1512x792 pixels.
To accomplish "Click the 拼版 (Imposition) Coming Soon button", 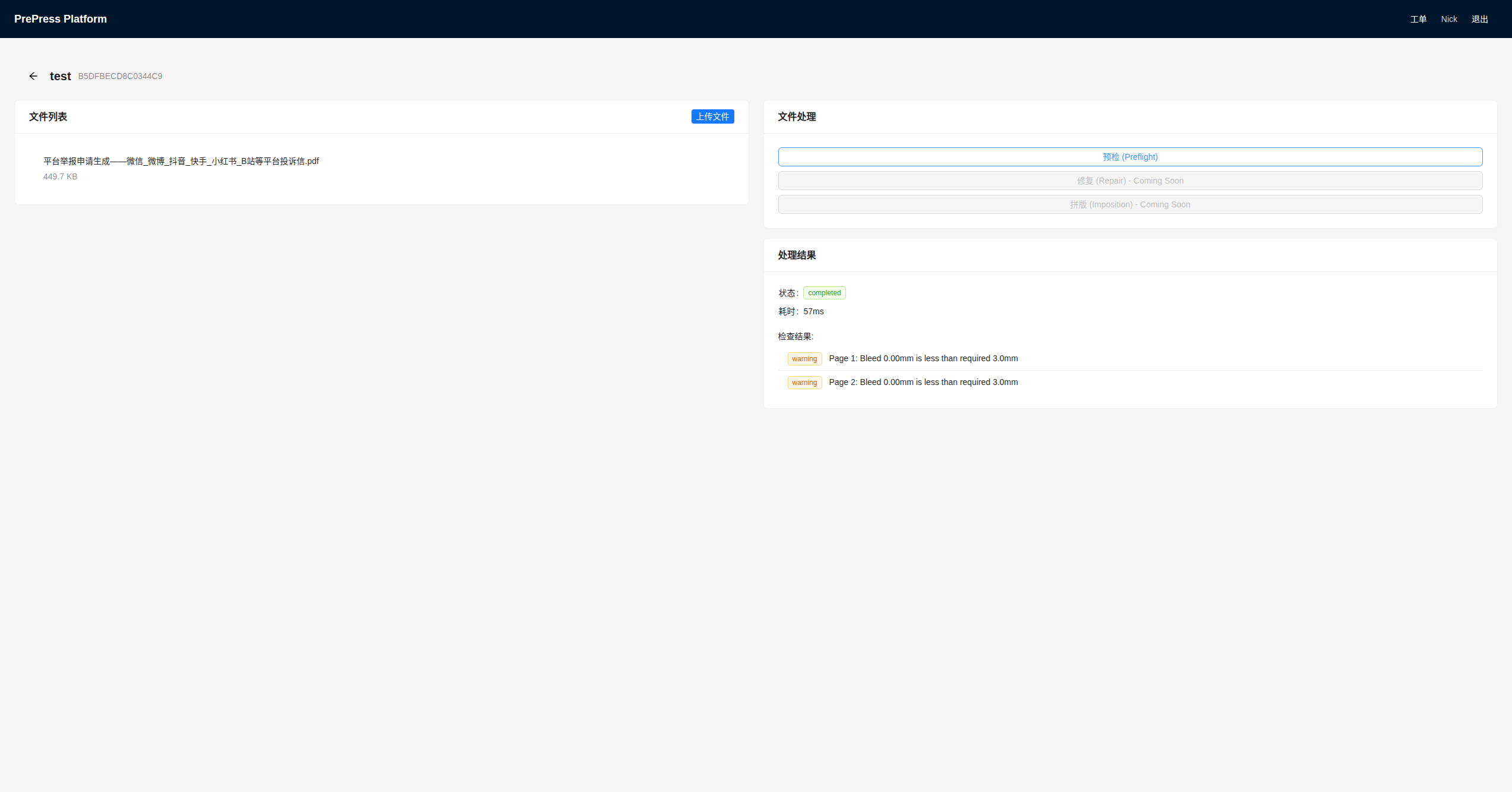I will 1129,204.
